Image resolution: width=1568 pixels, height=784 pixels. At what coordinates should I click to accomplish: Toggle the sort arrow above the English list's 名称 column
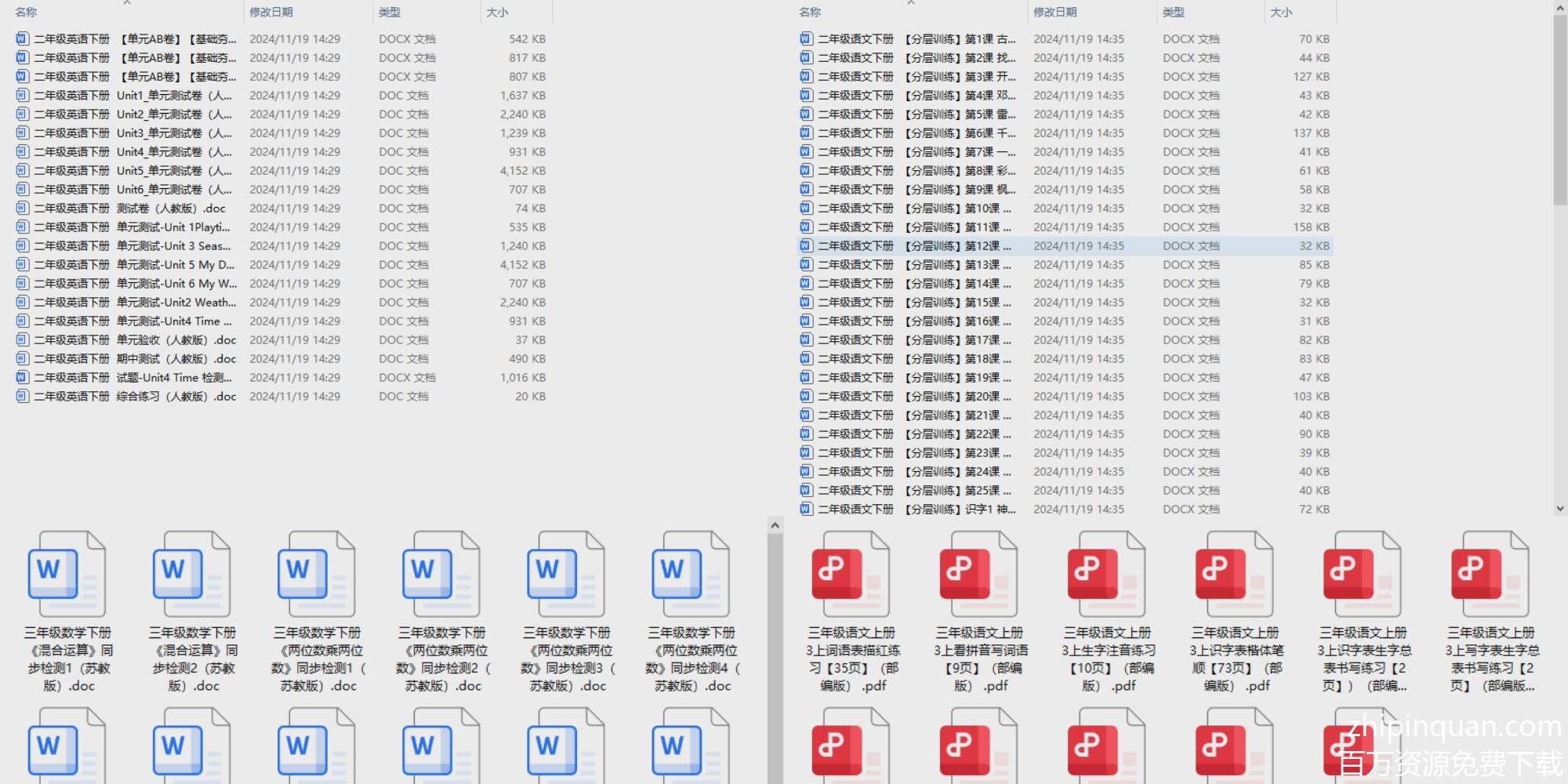(x=127, y=3)
